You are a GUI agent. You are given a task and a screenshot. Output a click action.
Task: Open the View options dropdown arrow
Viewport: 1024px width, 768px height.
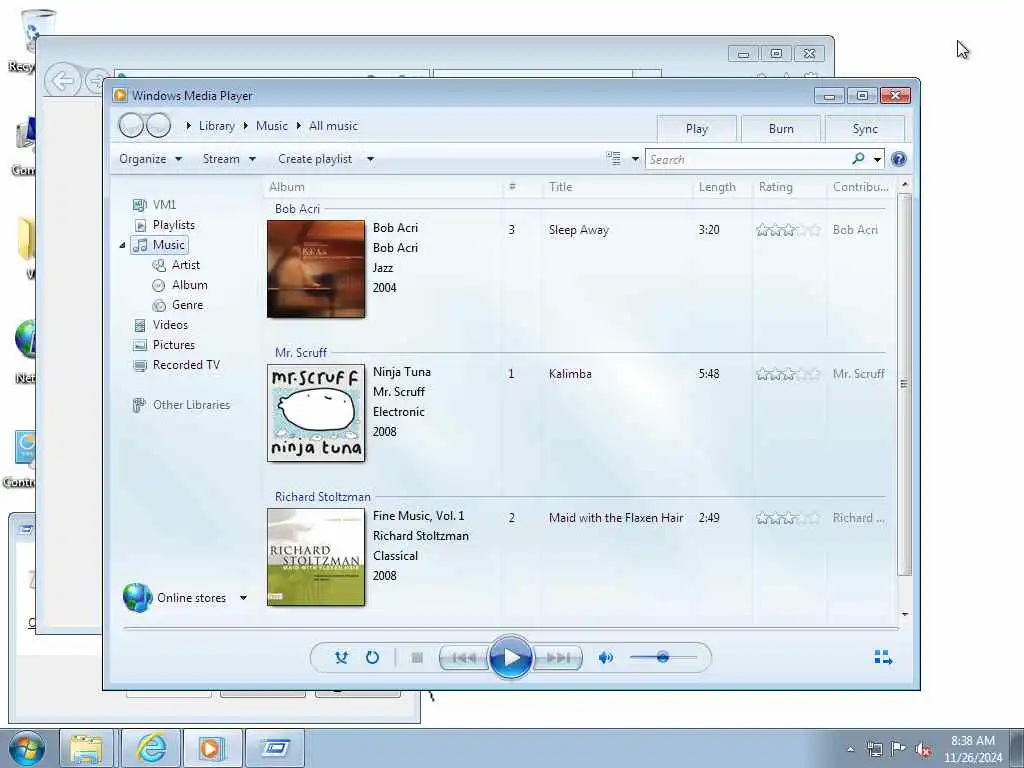[x=635, y=159]
